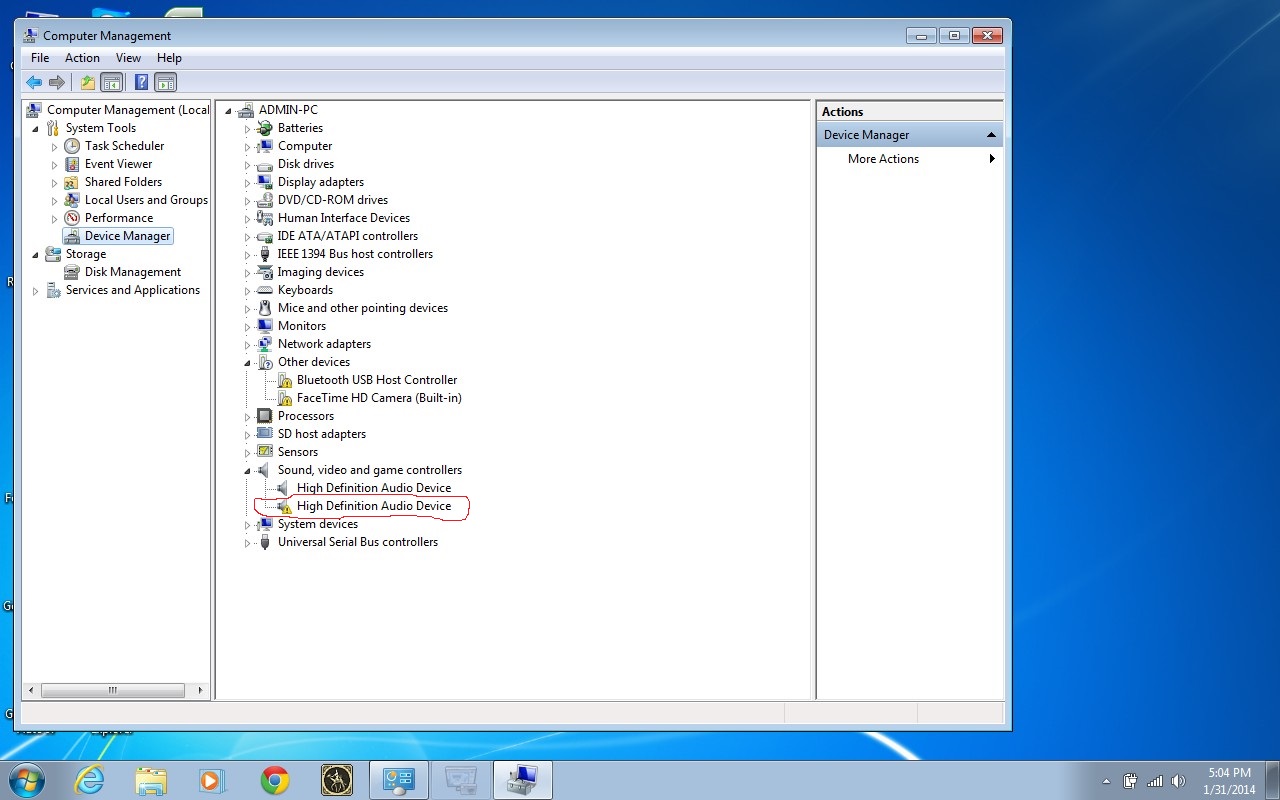Click the Show/Hide Action Pane icon

point(165,82)
